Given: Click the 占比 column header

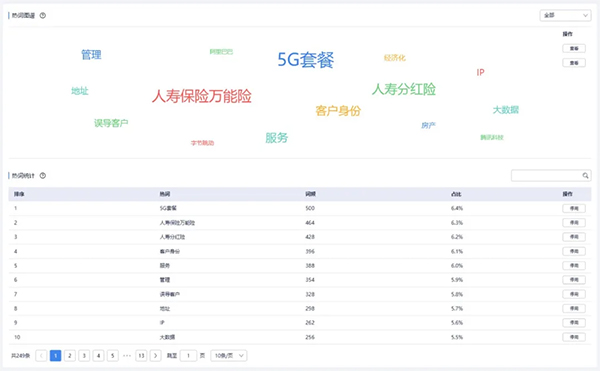Looking at the screenshot, I should point(456,194).
